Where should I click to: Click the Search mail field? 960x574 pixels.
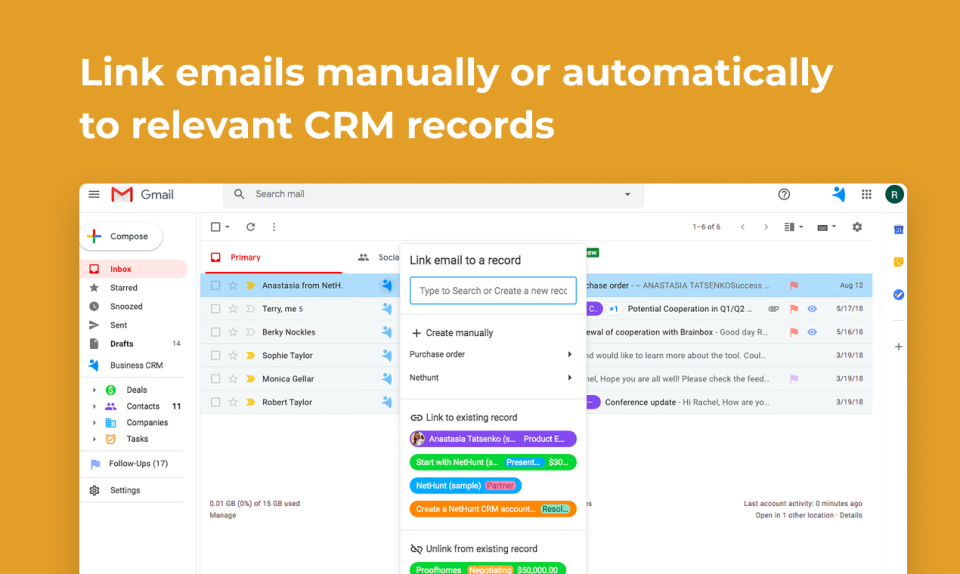pos(433,195)
